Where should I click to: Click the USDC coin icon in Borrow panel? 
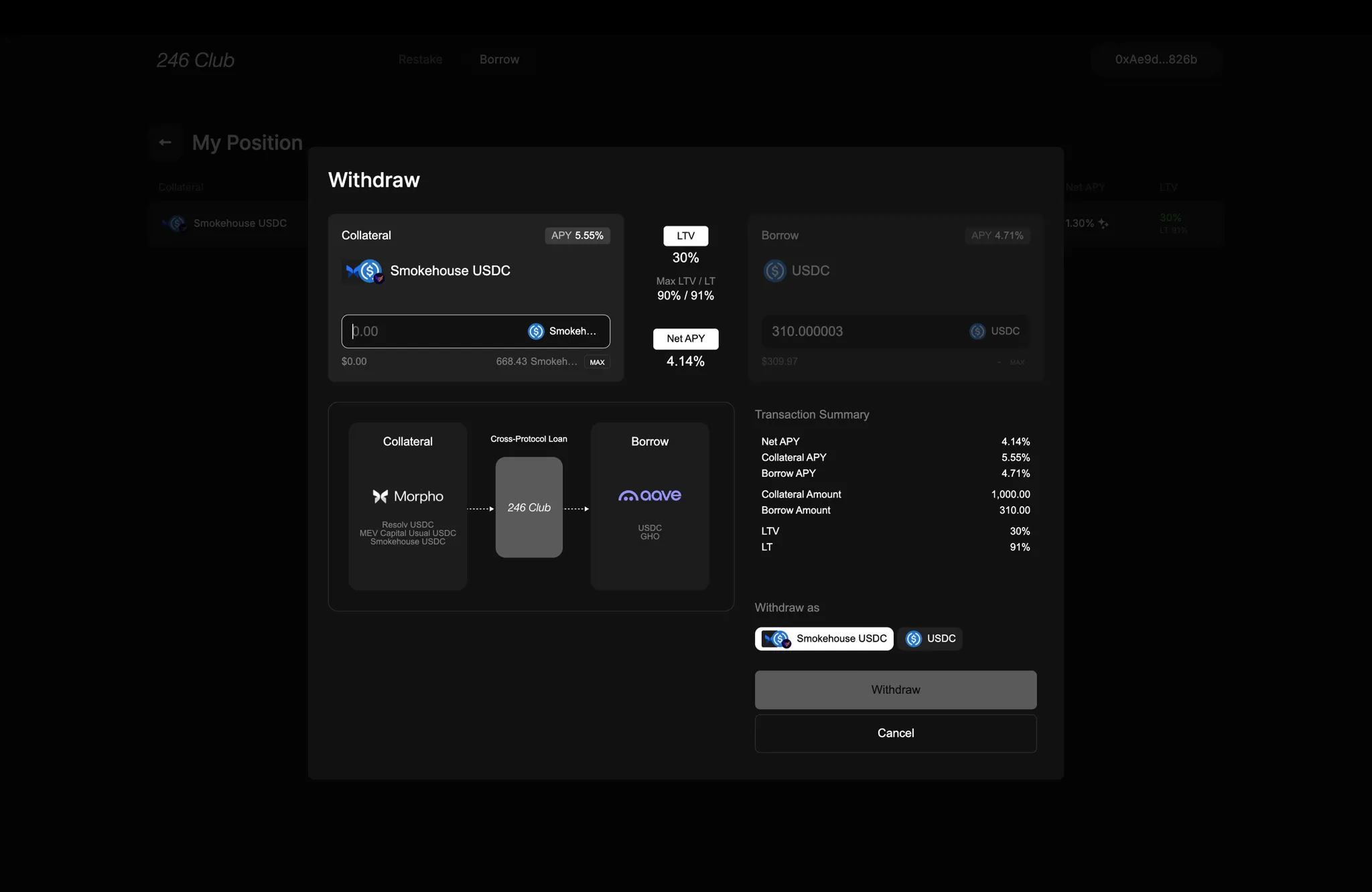coord(775,271)
